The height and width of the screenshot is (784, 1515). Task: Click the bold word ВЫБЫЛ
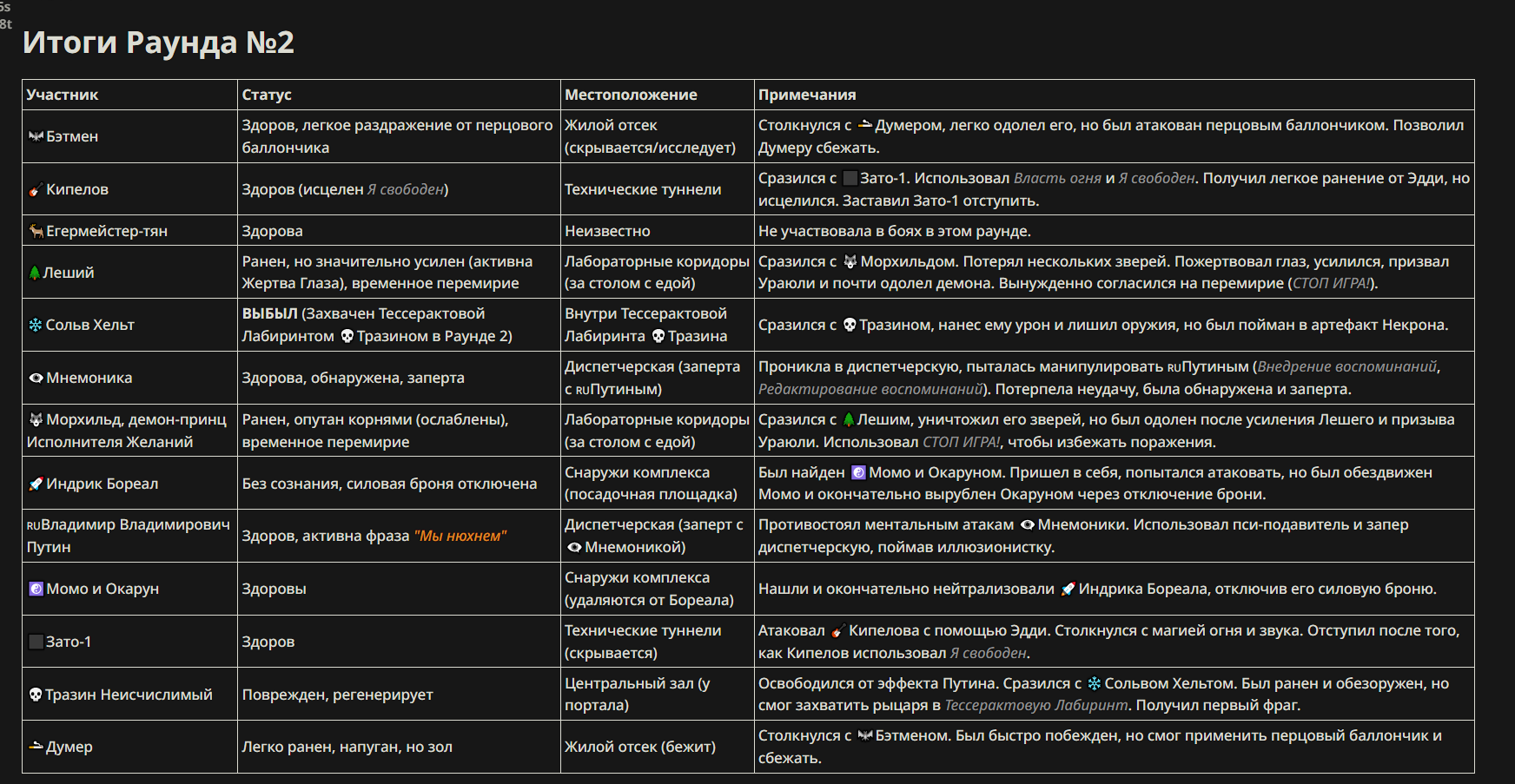pyautogui.click(x=270, y=314)
